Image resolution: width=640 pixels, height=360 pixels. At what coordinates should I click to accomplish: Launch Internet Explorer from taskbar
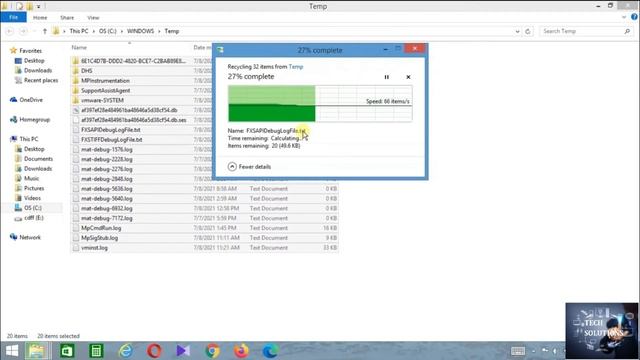[x=126, y=351]
